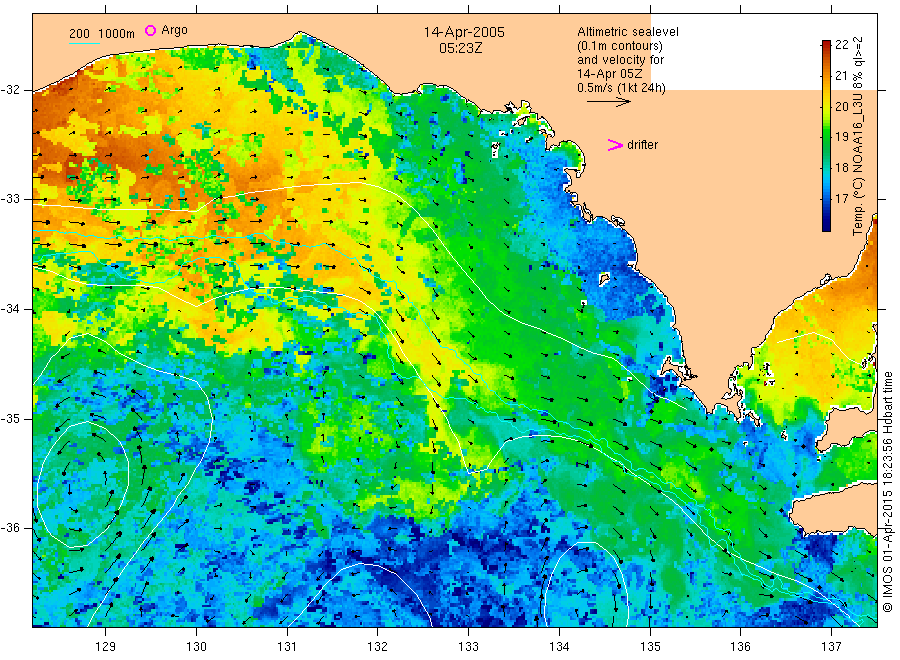Click the longitude label 136
Screen dimensions: 900x660
click(740, 647)
